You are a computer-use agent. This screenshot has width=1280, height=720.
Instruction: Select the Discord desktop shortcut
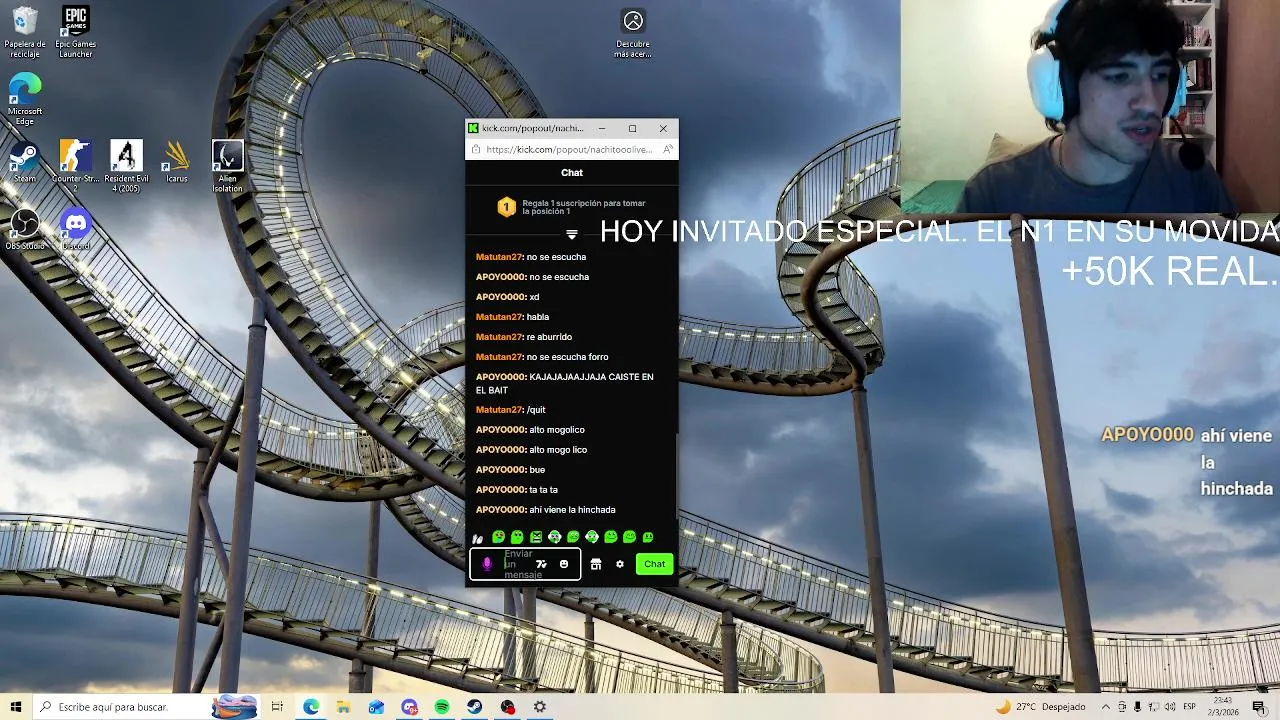(75, 229)
